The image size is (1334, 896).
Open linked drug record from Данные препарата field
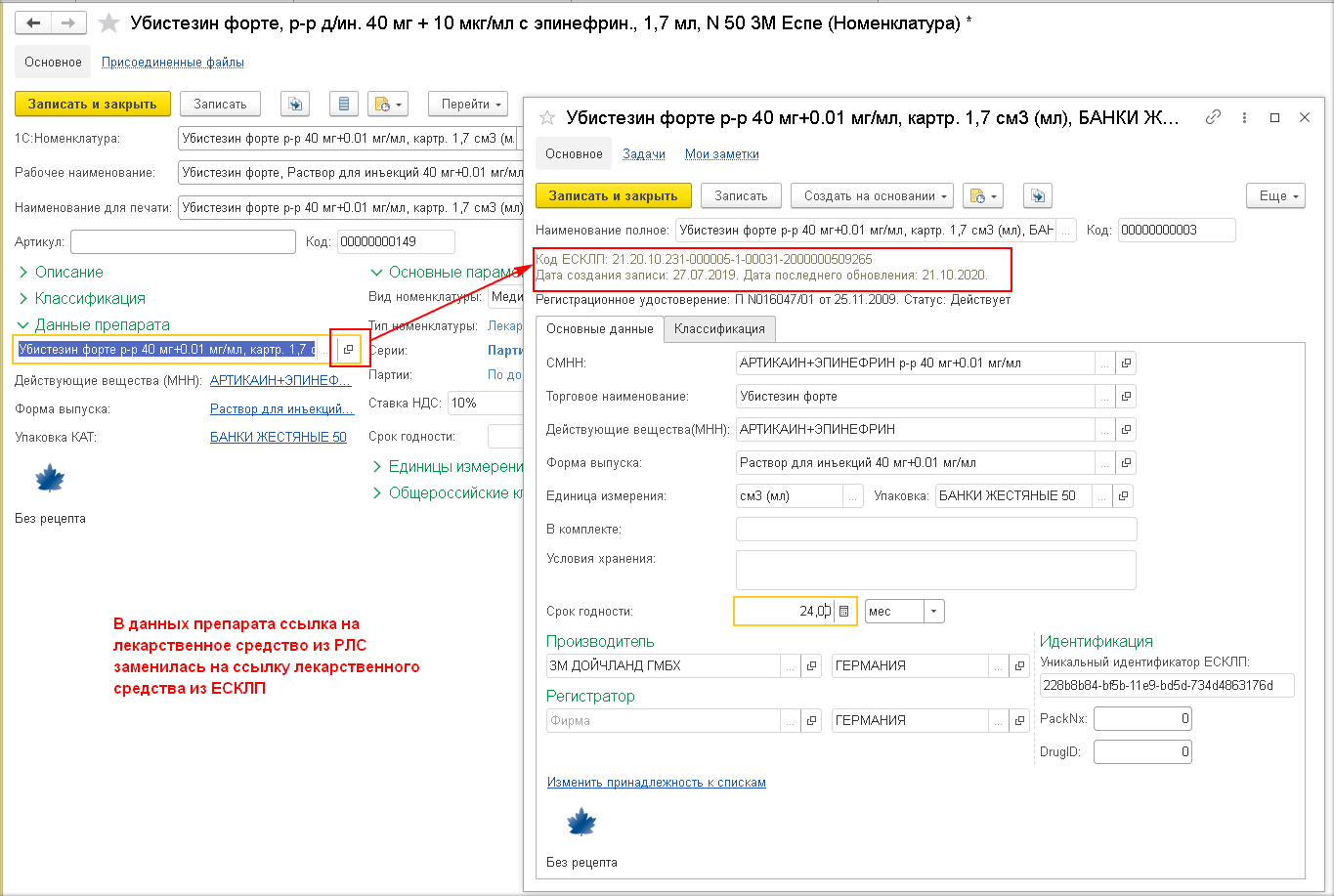point(348,349)
